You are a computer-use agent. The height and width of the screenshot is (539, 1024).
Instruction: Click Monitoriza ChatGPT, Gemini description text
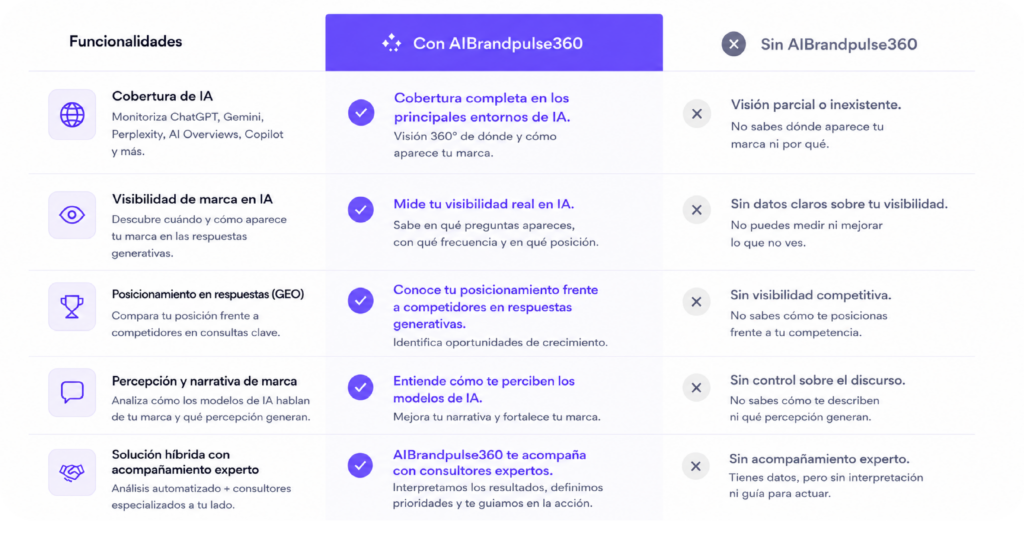tap(197, 134)
